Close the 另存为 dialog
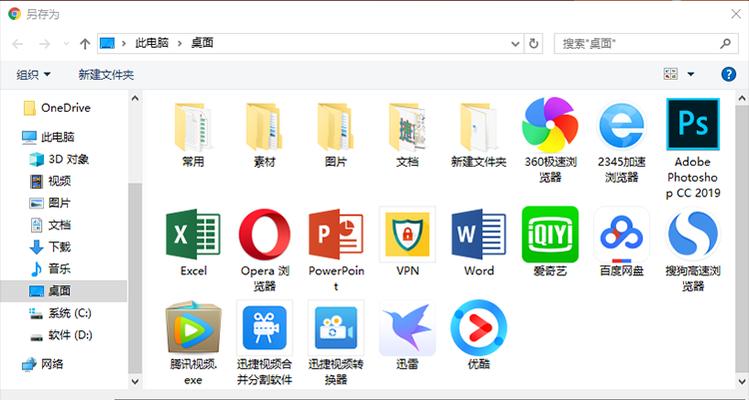Screen dimensions: 749x400 point(736,14)
